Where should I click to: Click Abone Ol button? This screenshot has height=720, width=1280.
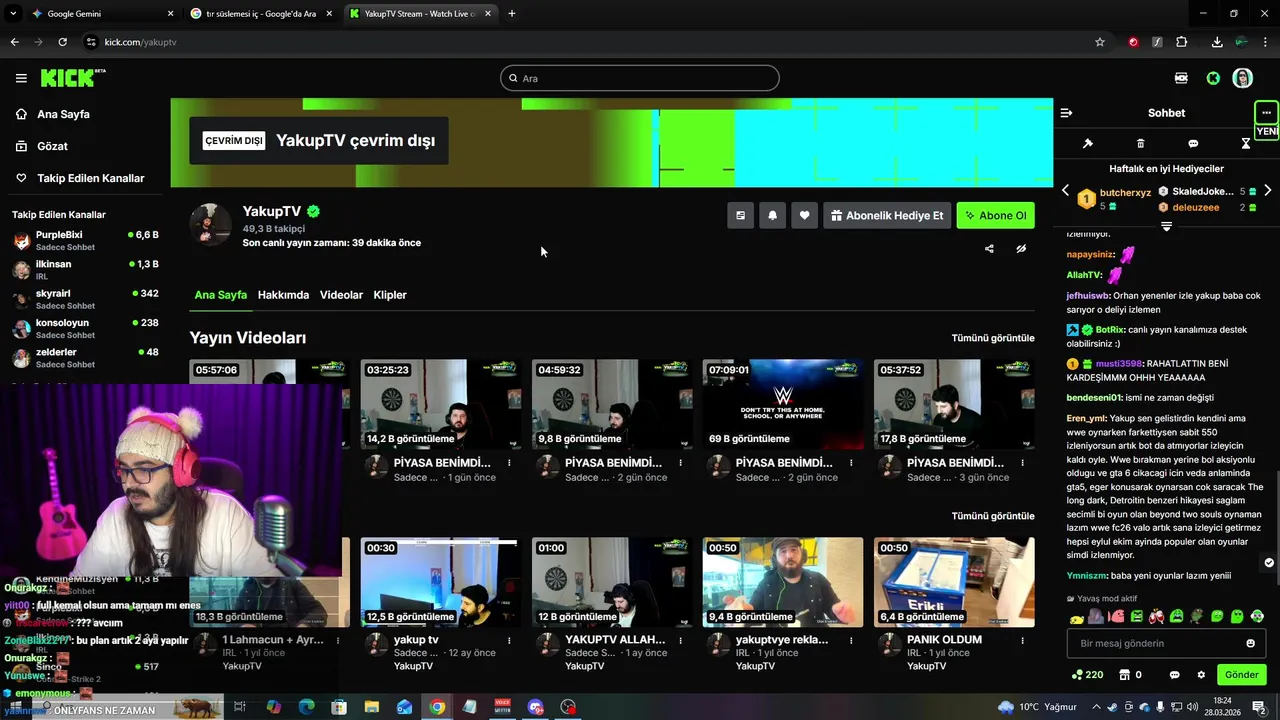click(x=996, y=215)
